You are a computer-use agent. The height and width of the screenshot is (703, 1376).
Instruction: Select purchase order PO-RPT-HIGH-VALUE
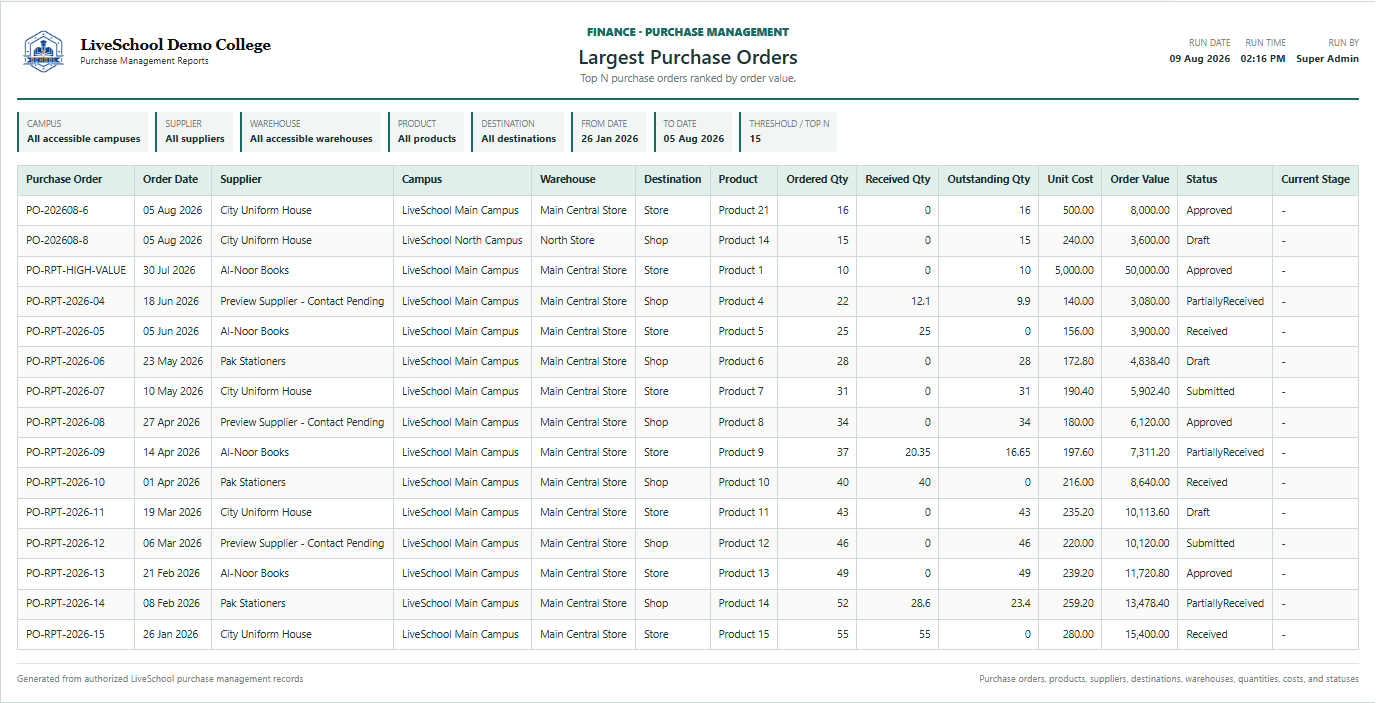76,270
